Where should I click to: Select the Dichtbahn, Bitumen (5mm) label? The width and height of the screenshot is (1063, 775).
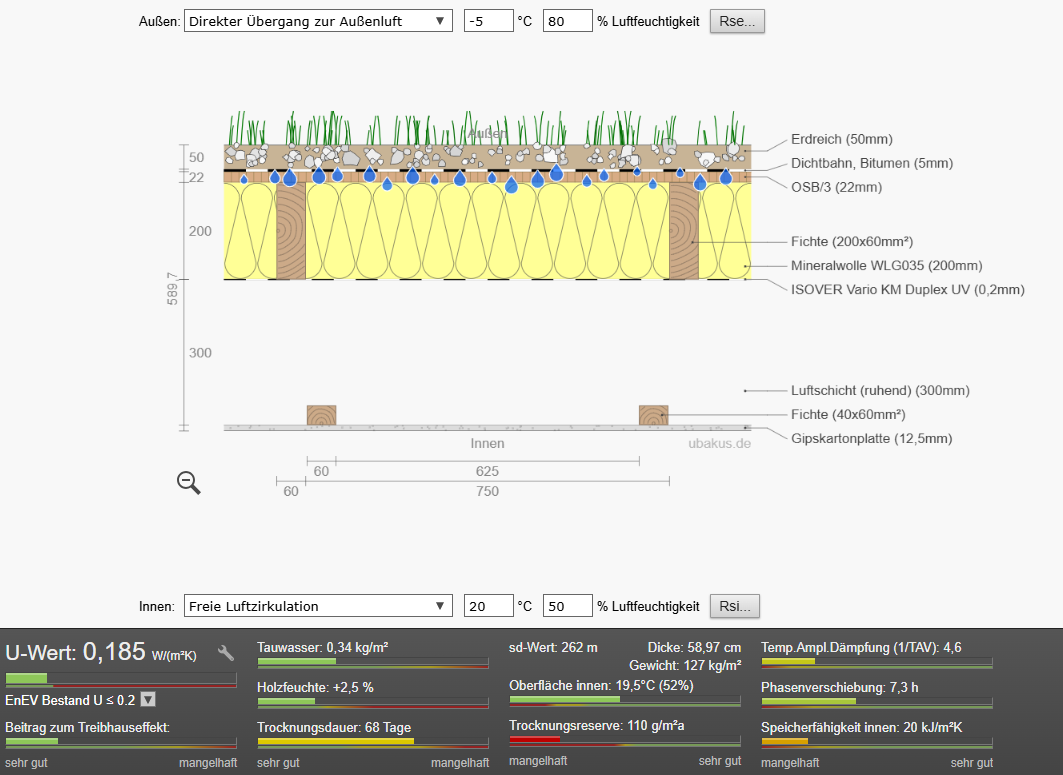click(871, 163)
